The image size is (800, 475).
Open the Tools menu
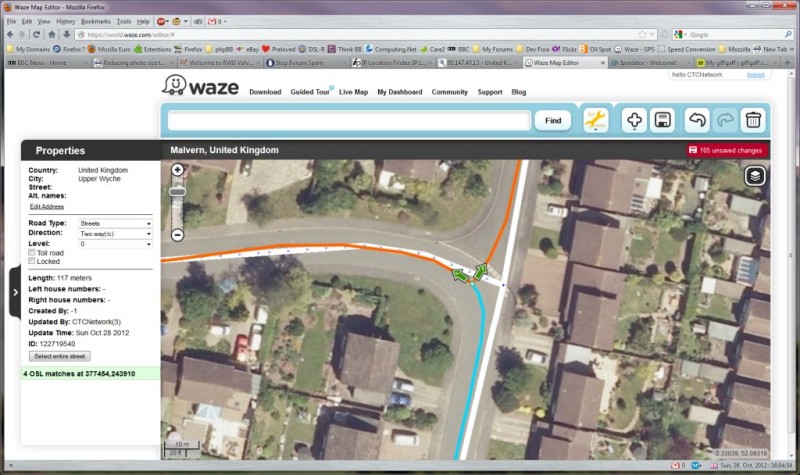point(123,21)
